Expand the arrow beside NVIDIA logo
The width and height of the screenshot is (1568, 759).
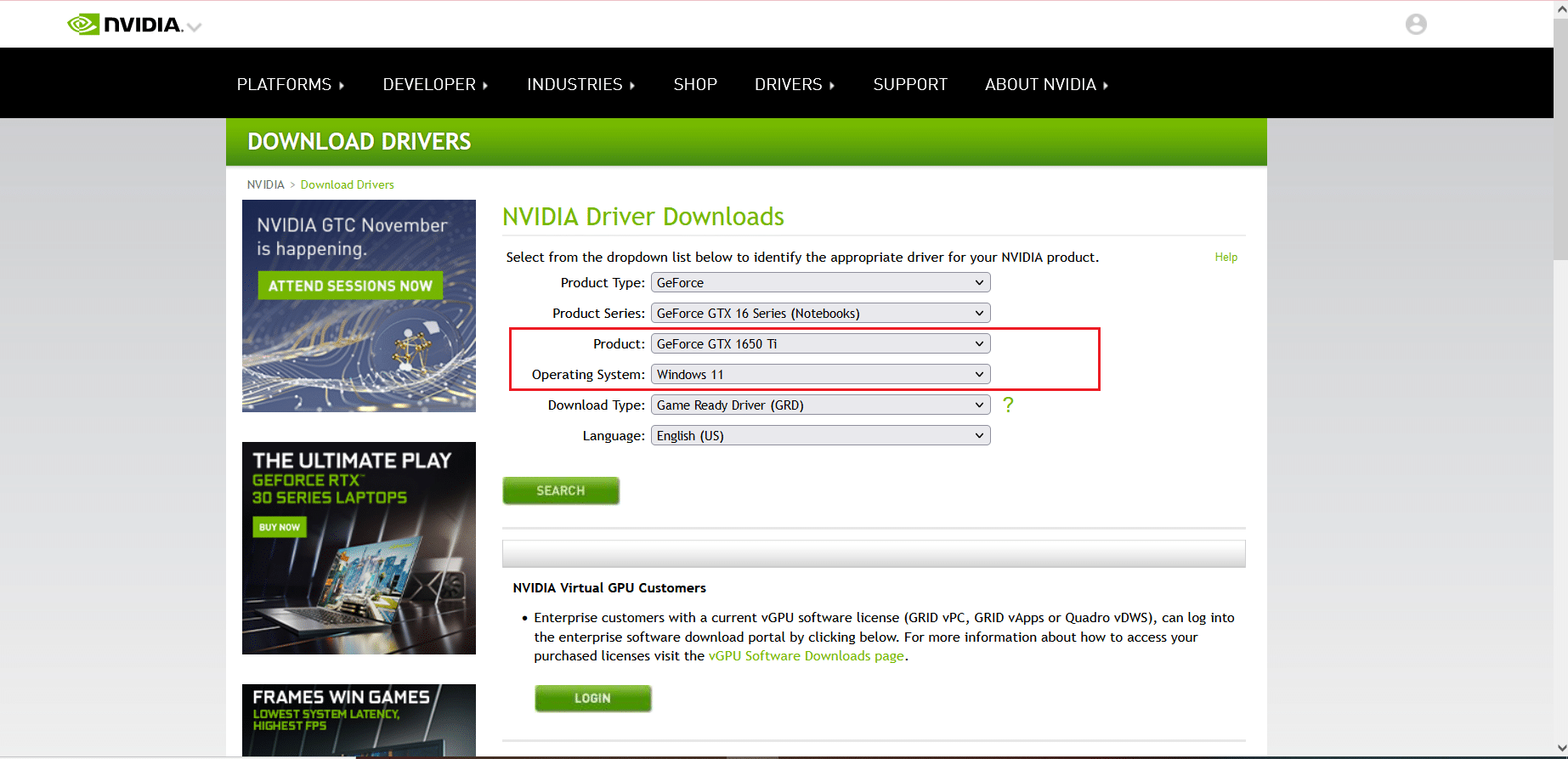[x=195, y=27]
